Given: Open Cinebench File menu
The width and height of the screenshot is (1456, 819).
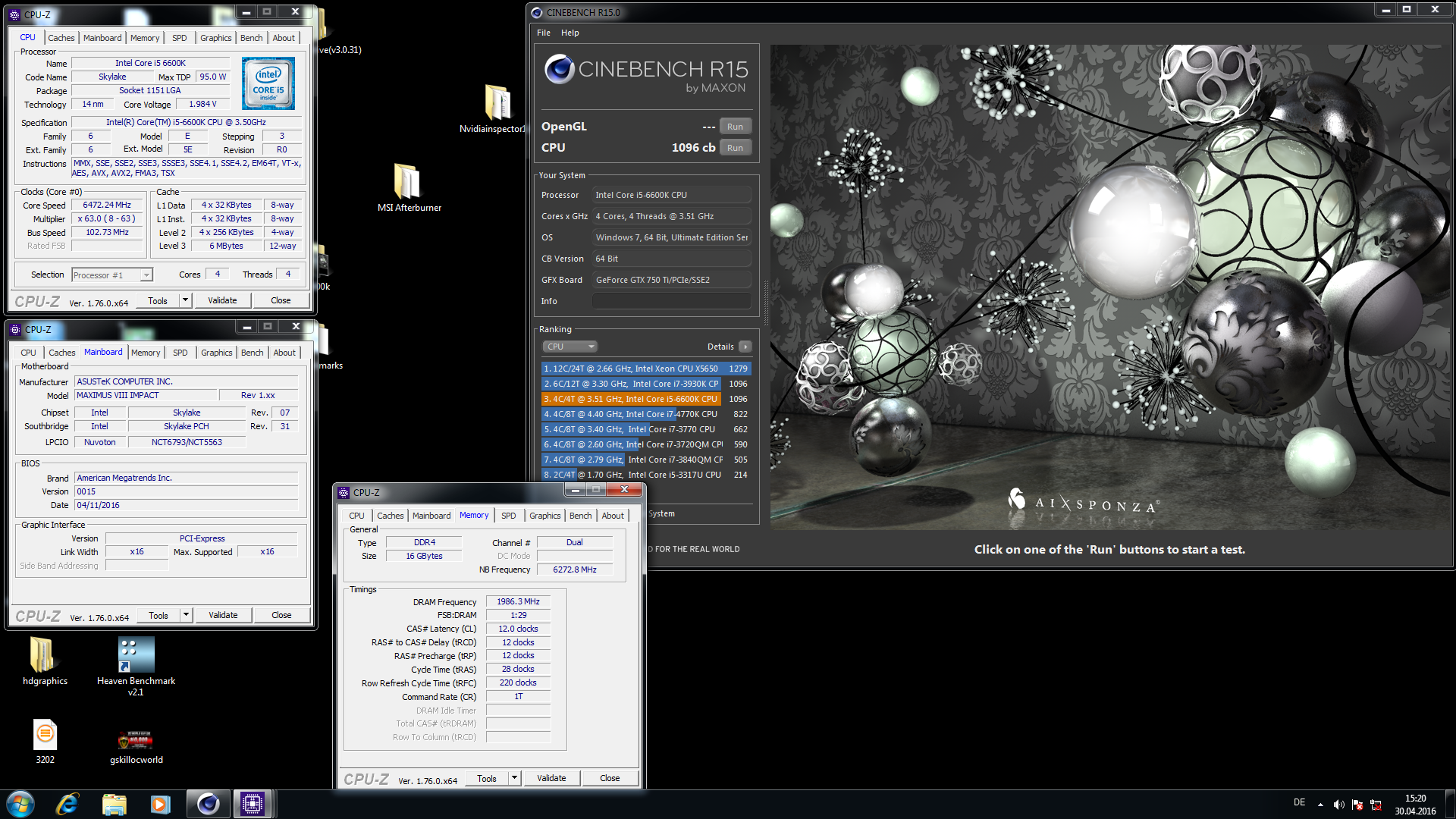Looking at the screenshot, I should click(x=543, y=33).
